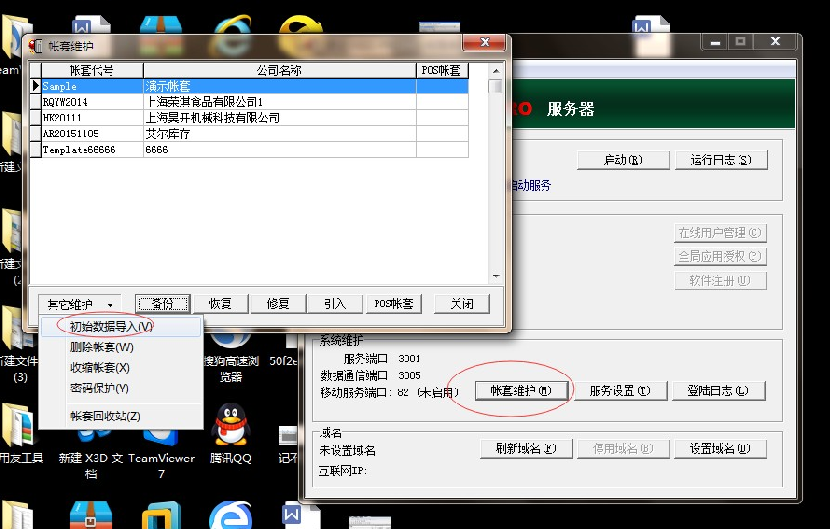Select the RQYW2014 account row
The height and width of the screenshot is (529, 830).
85,102
